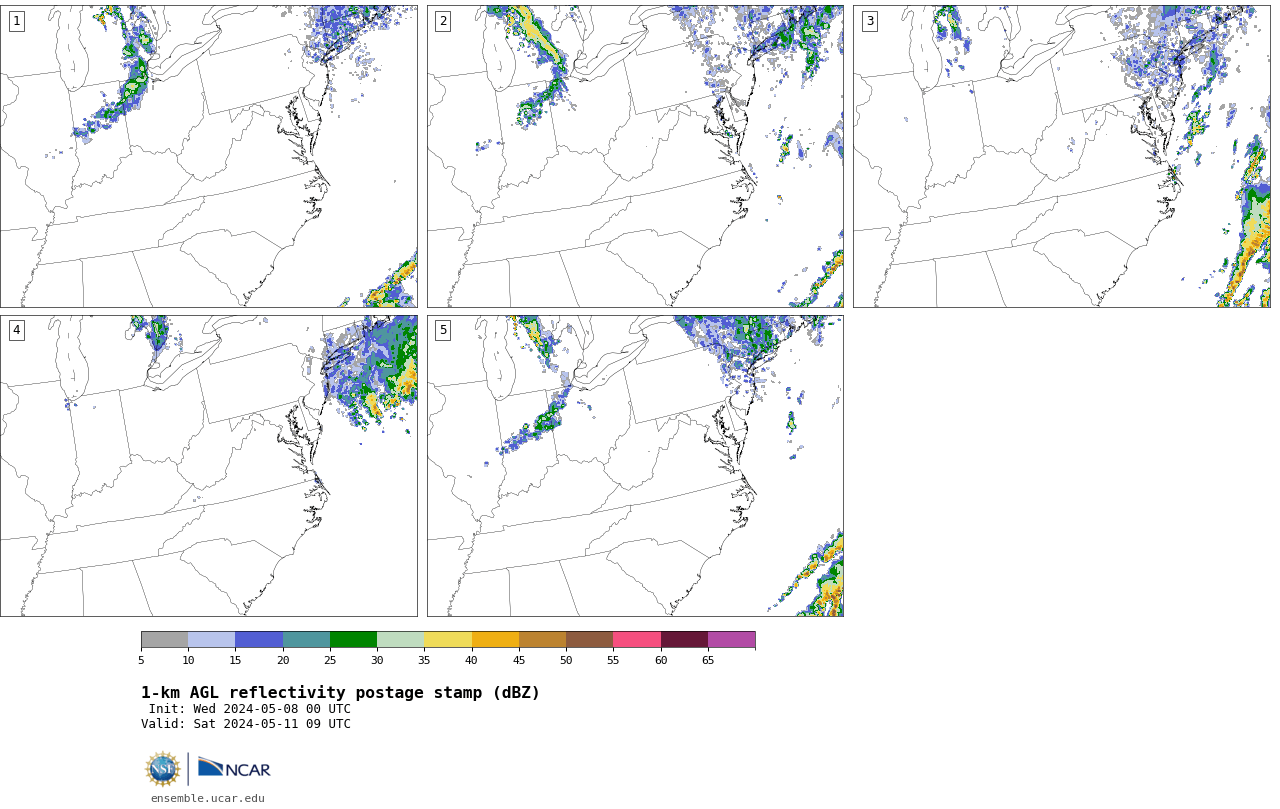This screenshot has width=1280, height=809.
Task: Open the ensemble.ucar.edu link text
Action: pos(208,799)
